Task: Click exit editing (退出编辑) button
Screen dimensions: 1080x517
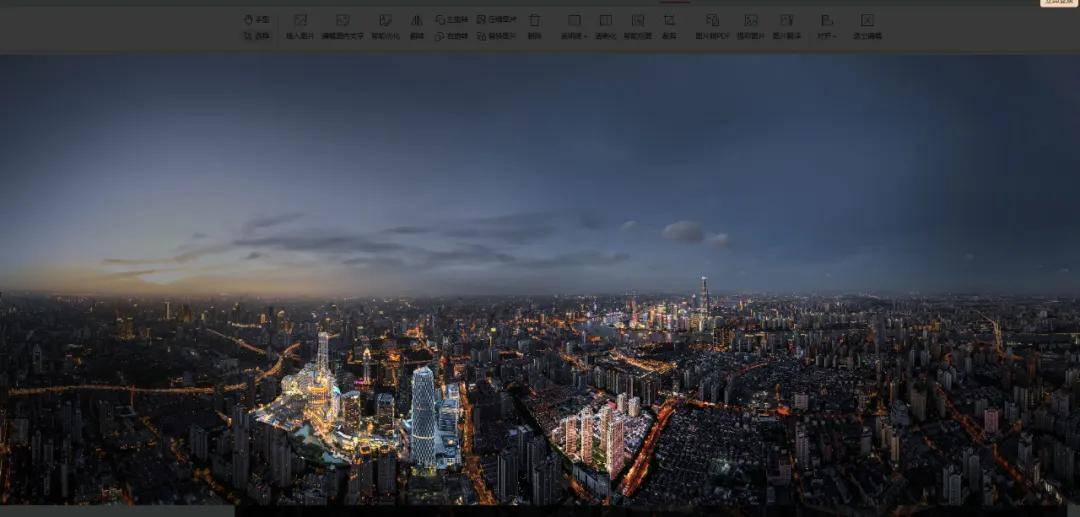Action: point(867,26)
